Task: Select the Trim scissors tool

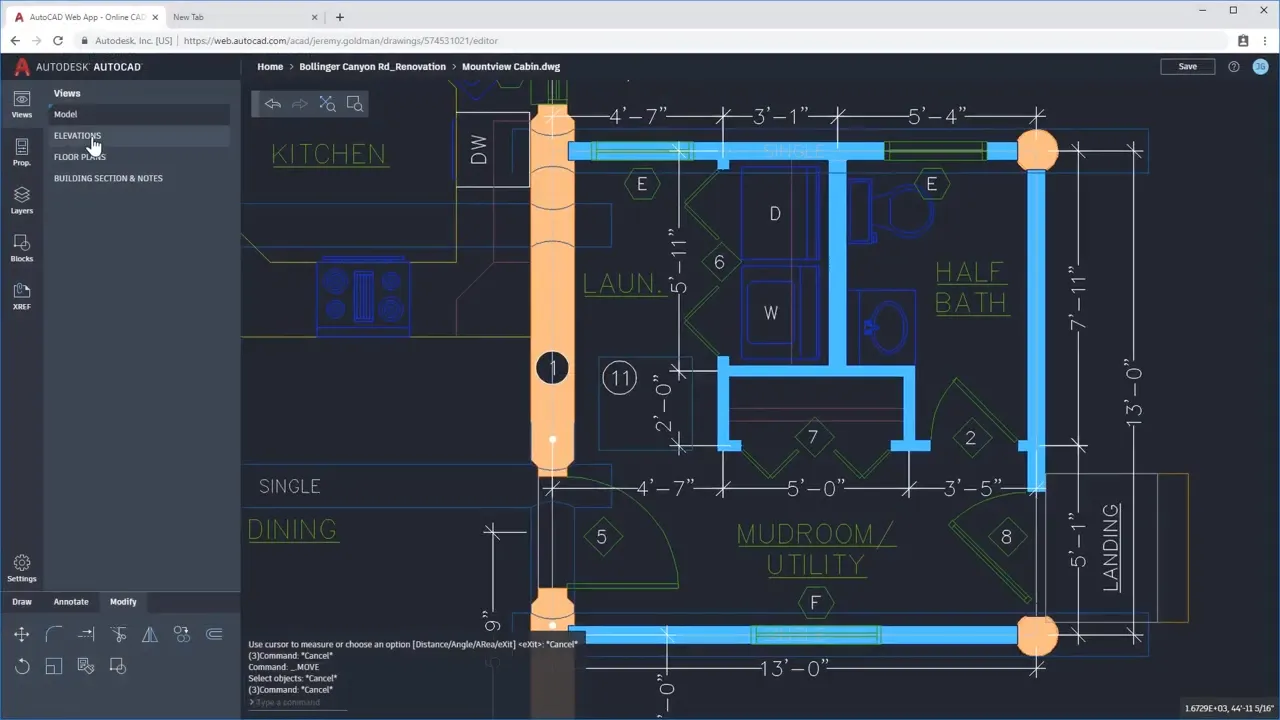Action: pos(118,634)
